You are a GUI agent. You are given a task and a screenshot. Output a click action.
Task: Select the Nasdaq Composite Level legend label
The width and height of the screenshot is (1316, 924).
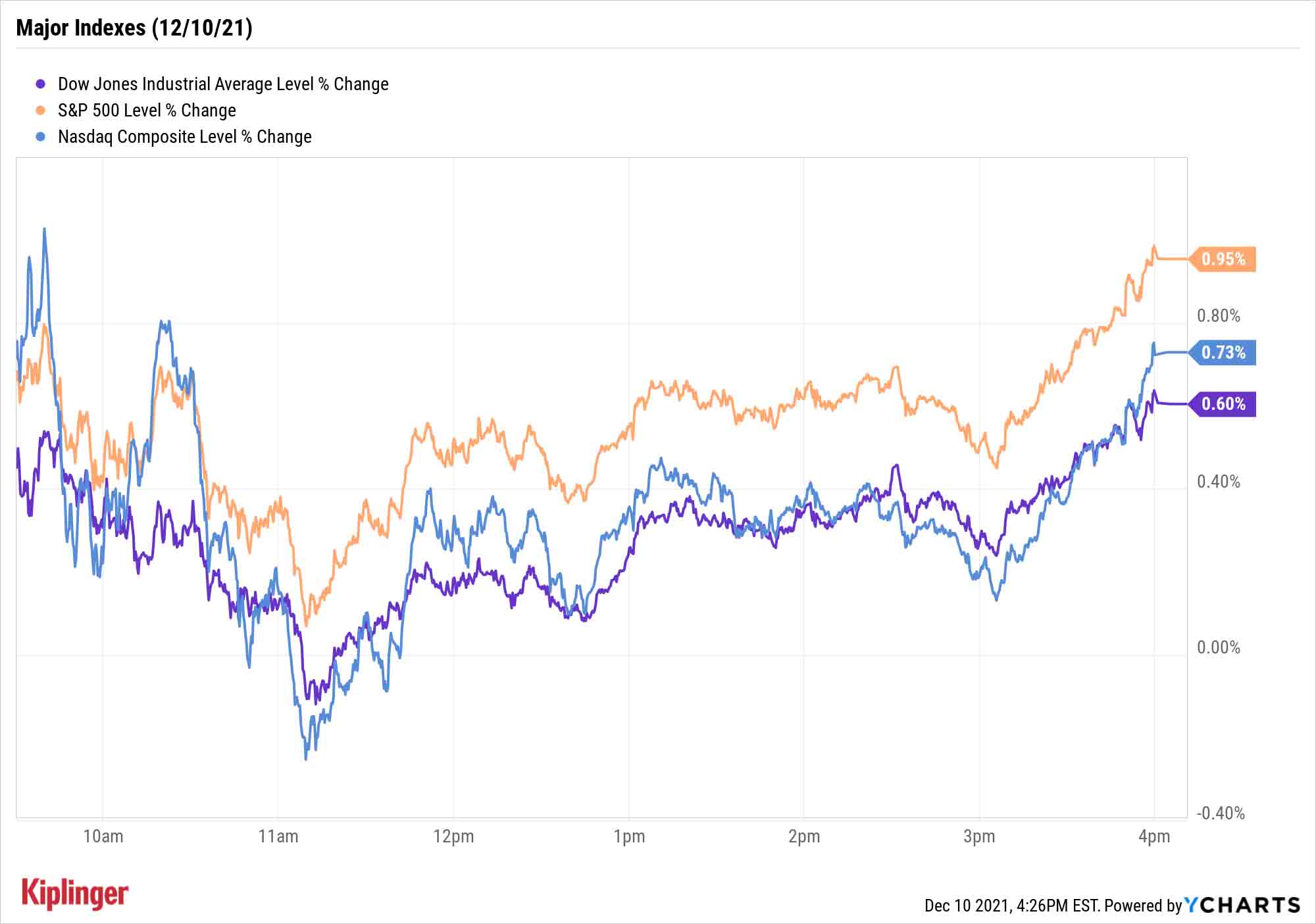coord(185,137)
